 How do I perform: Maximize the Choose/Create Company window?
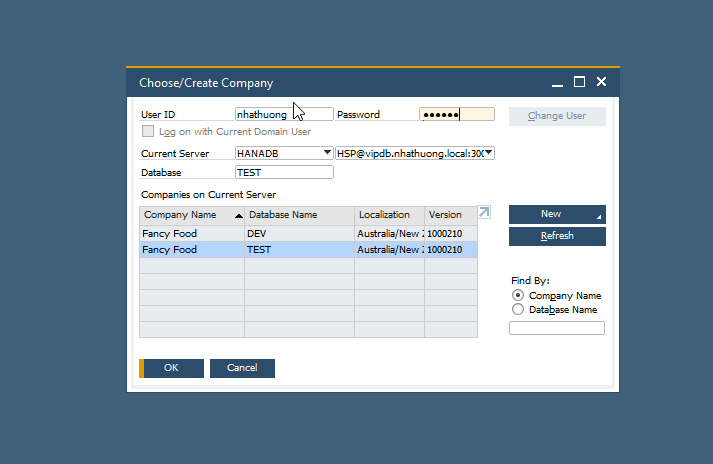[579, 82]
